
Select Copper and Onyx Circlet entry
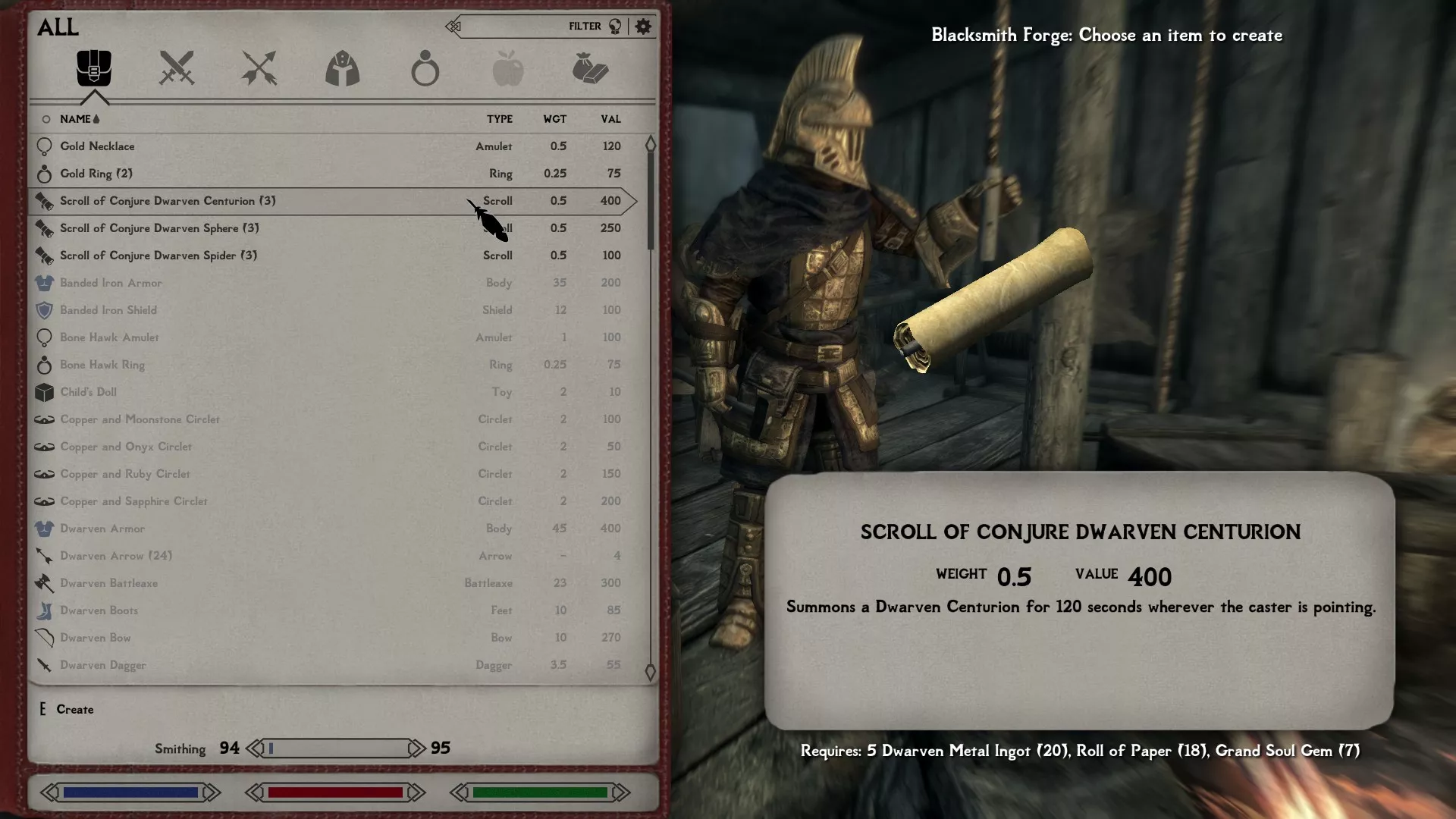tap(332, 447)
